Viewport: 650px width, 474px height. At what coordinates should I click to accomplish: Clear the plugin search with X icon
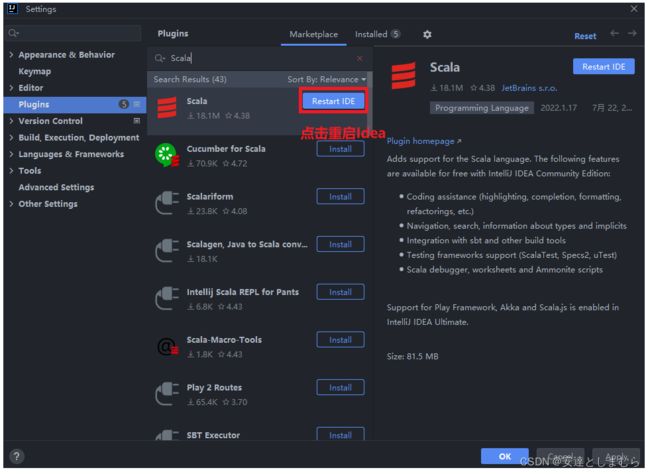359,58
